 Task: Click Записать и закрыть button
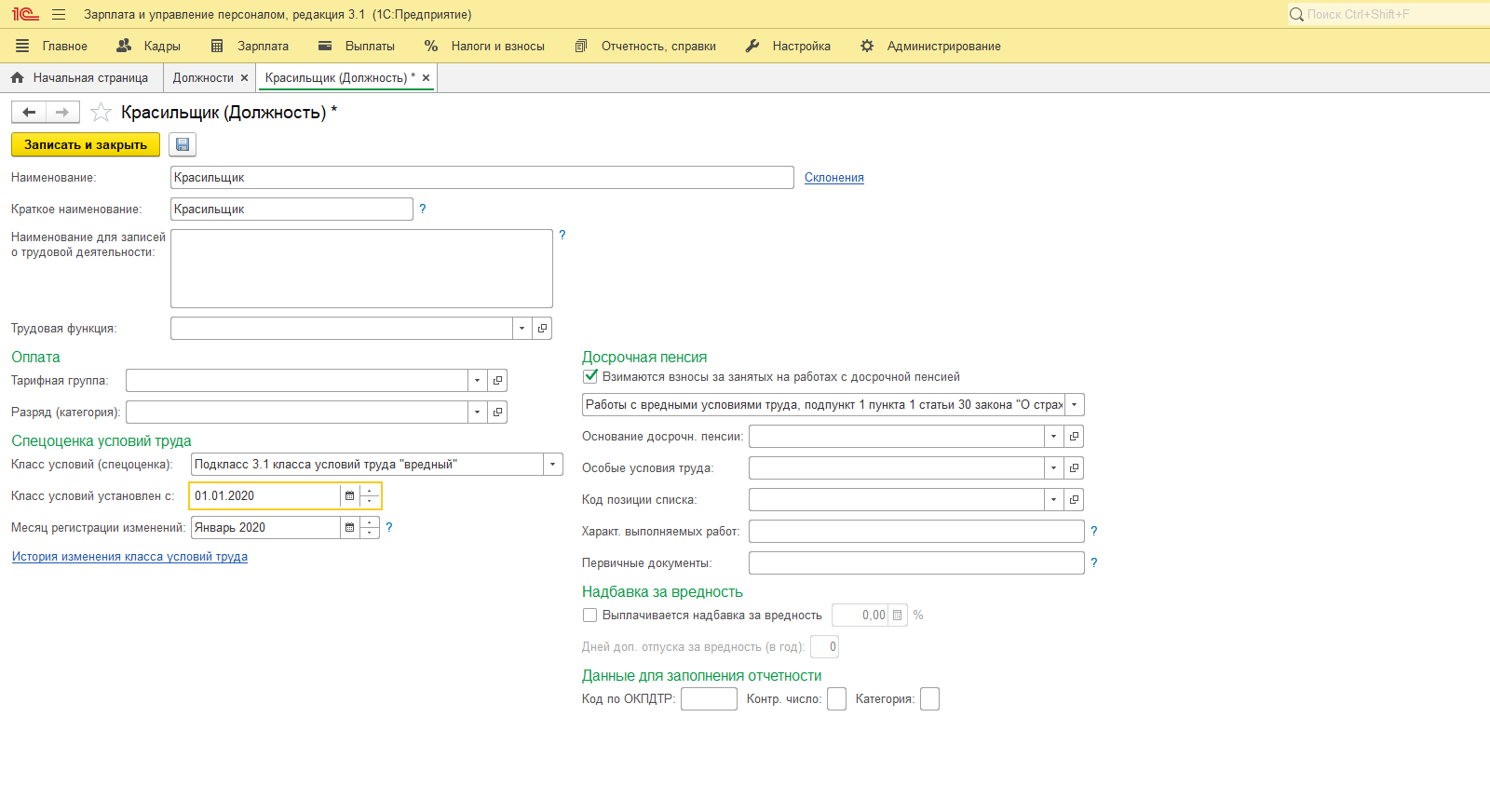[x=86, y=144]
